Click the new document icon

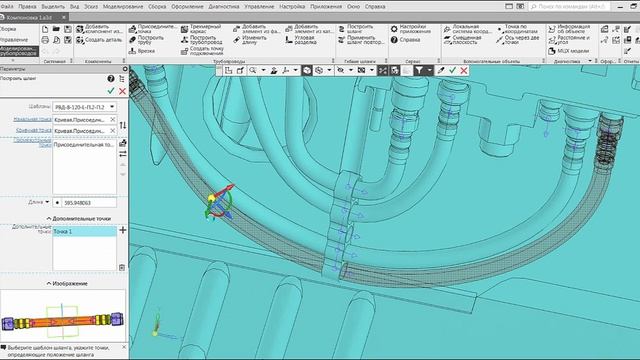pyautogui.click(x=45, y=29)
